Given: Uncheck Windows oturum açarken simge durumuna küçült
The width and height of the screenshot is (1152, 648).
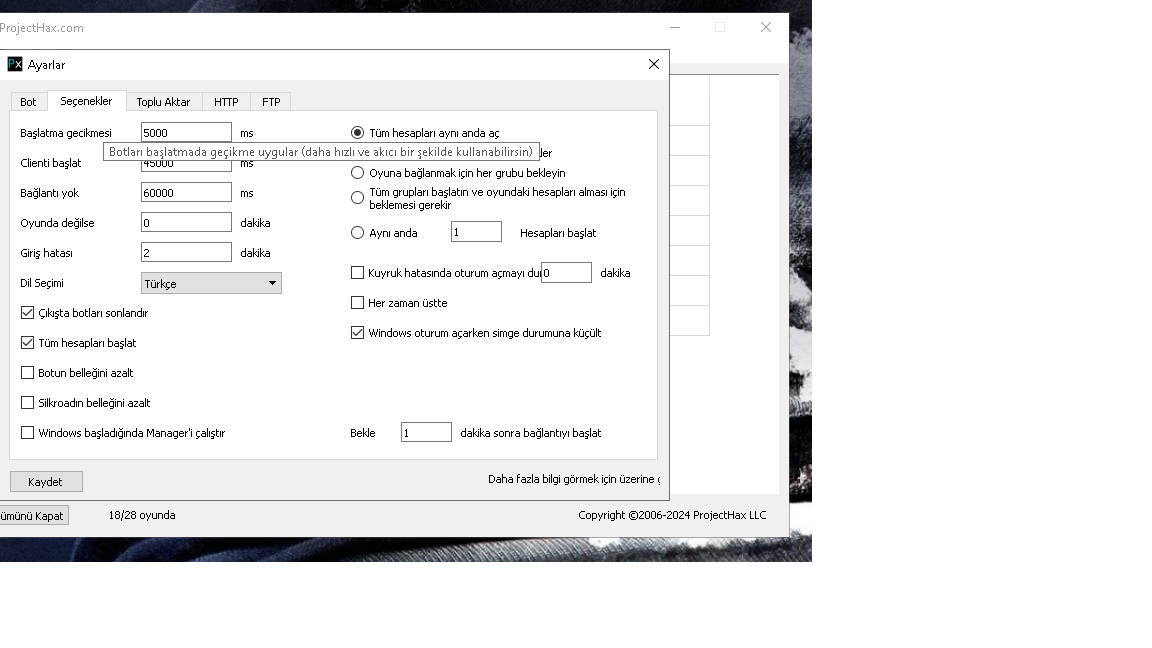Looking at the screenshot, I should tap(356, 332).
